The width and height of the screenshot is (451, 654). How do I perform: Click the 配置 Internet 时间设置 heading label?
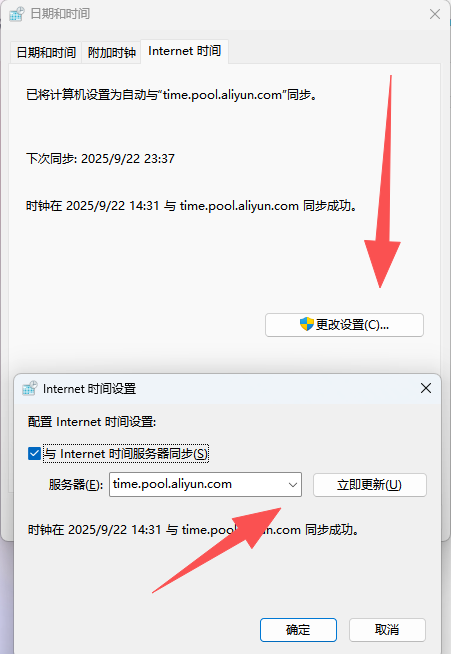click(92, 422)
